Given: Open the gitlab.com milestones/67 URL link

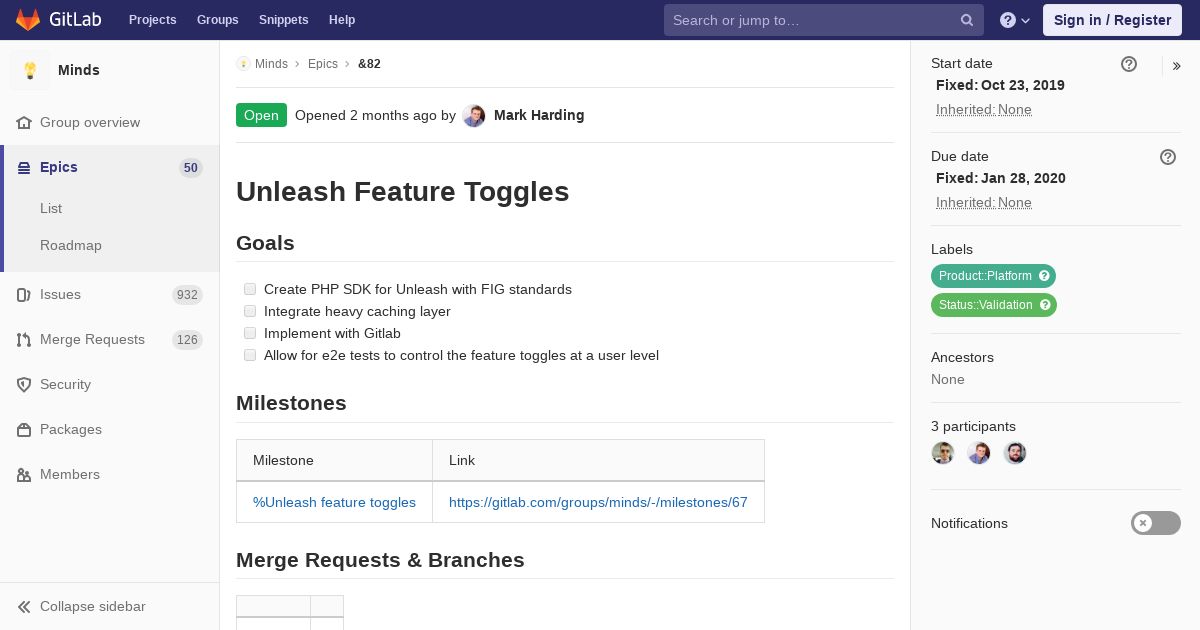Looking at the screenshot, I should pyautogui.click(x=598, y=502).
